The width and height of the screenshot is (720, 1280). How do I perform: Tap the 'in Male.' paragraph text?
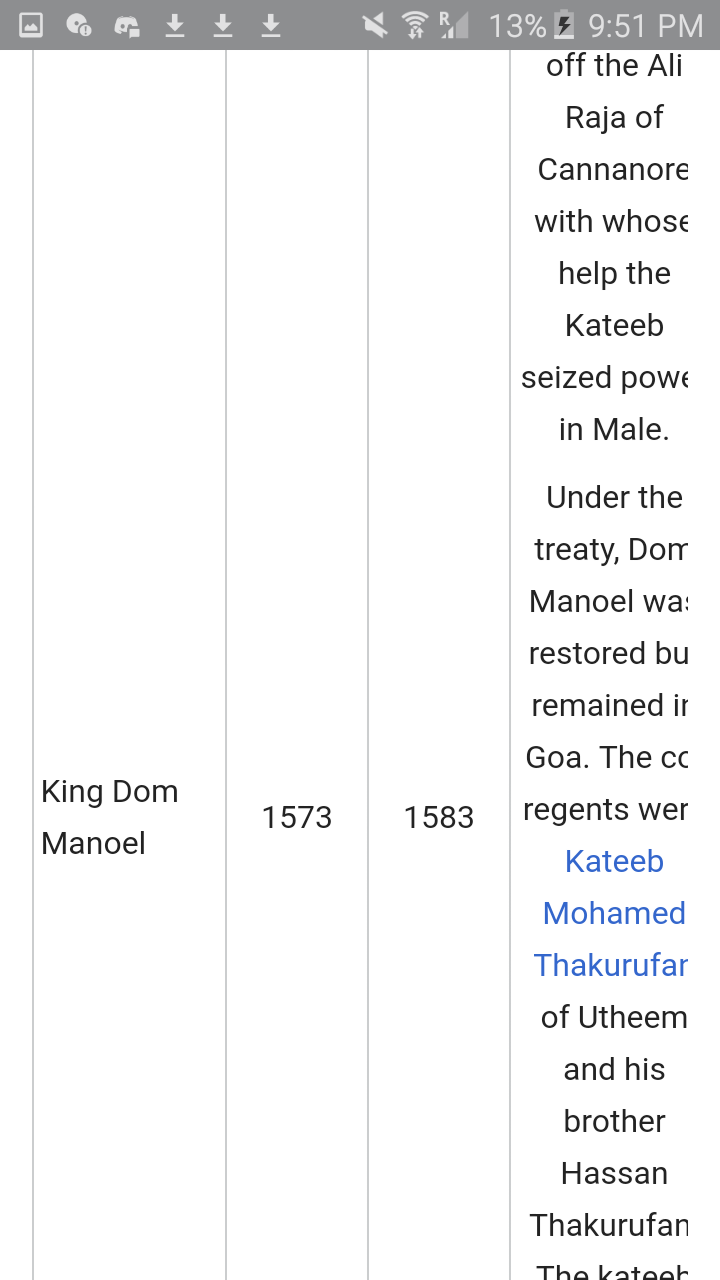click(614, 429)
